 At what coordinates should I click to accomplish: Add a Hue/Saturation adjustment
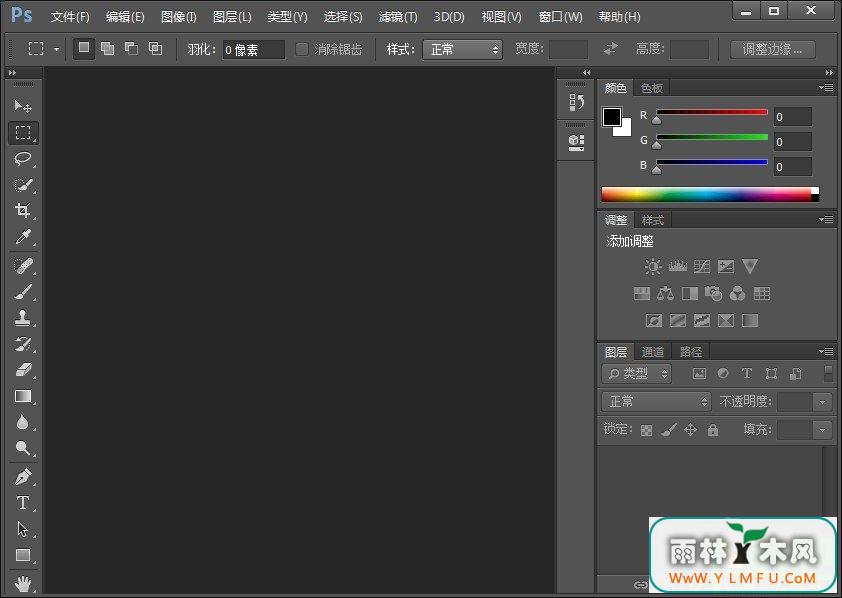[642, 294]
